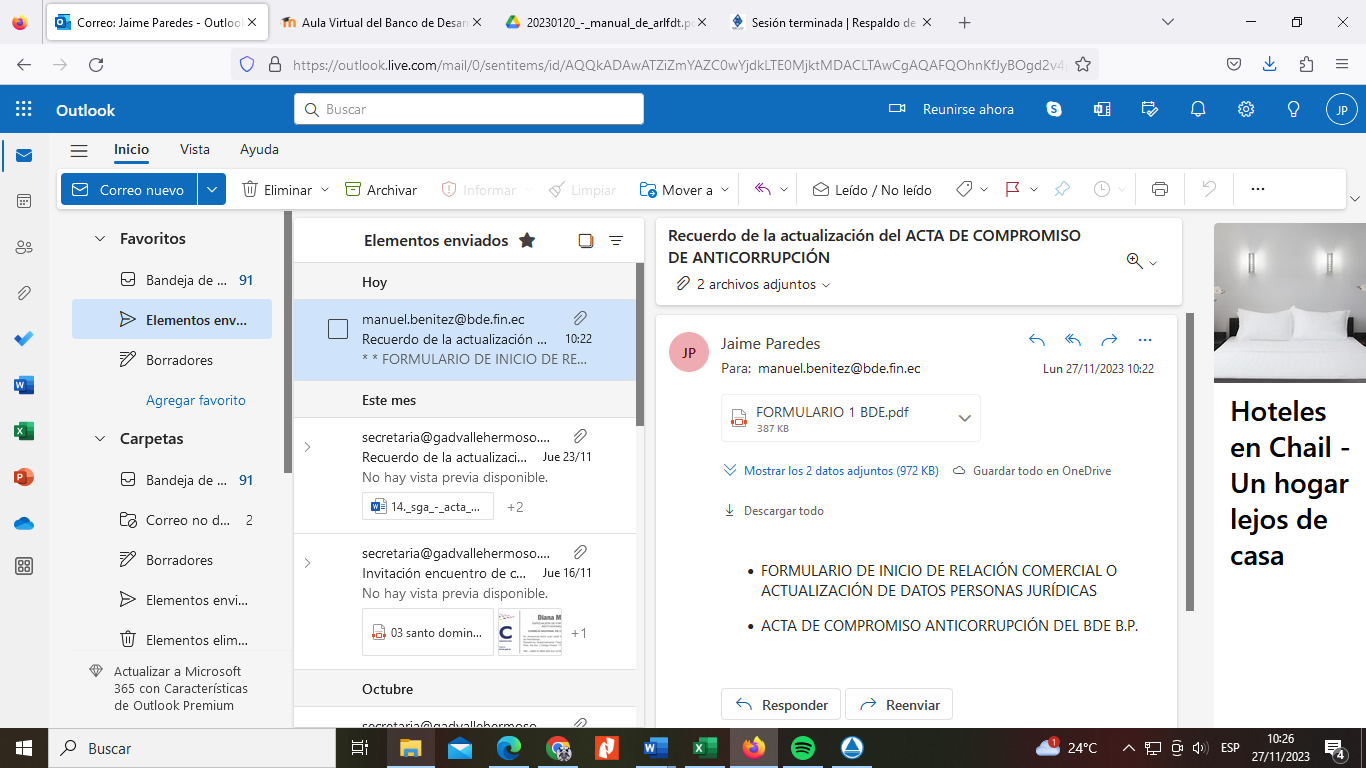Open the Ayuda tab
Screen dimensions: 1366x768
259,149
